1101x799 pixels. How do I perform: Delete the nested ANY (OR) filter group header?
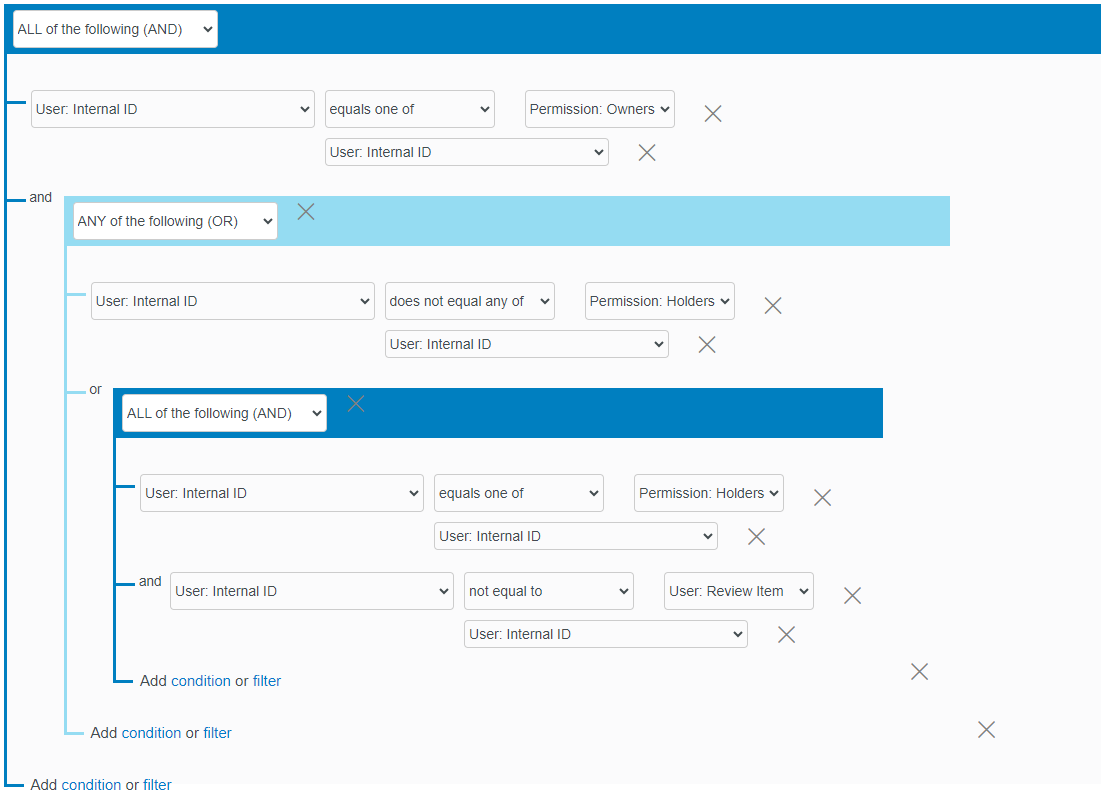click(306, 211)
